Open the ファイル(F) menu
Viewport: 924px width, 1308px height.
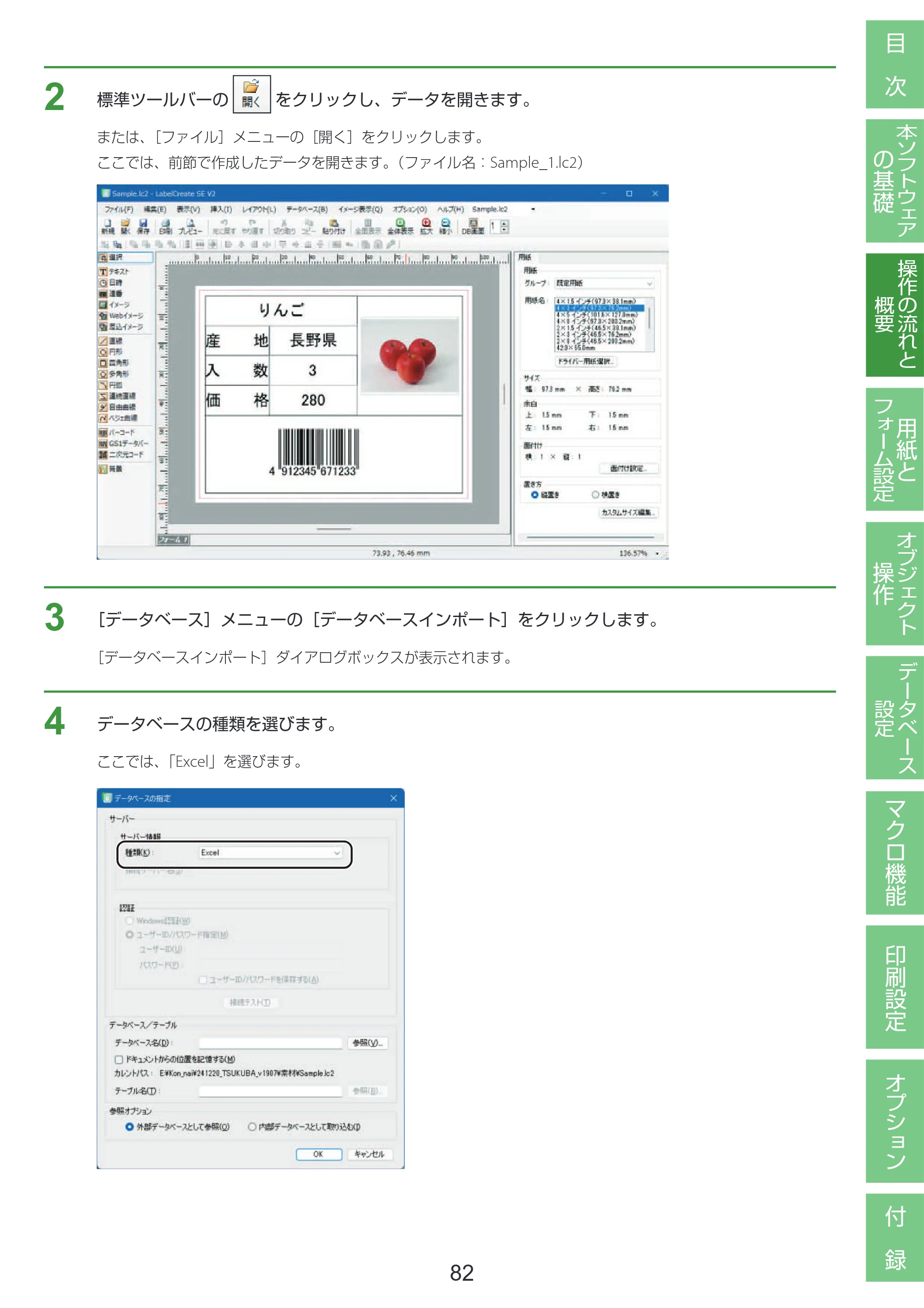coord(118,209)
